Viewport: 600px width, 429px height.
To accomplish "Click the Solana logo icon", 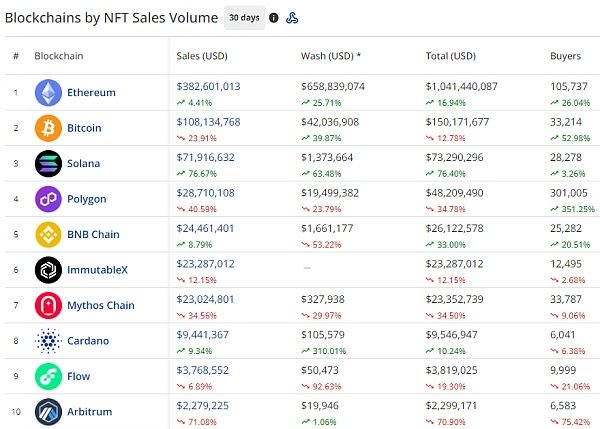I will click(48, 163).
